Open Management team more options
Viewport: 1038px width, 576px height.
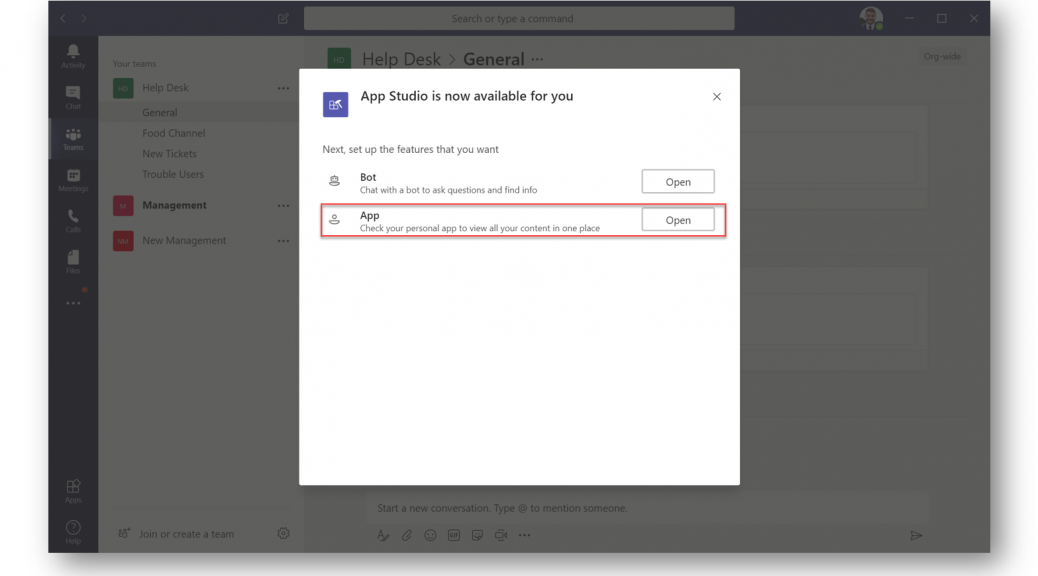click(x=283, y=206)
